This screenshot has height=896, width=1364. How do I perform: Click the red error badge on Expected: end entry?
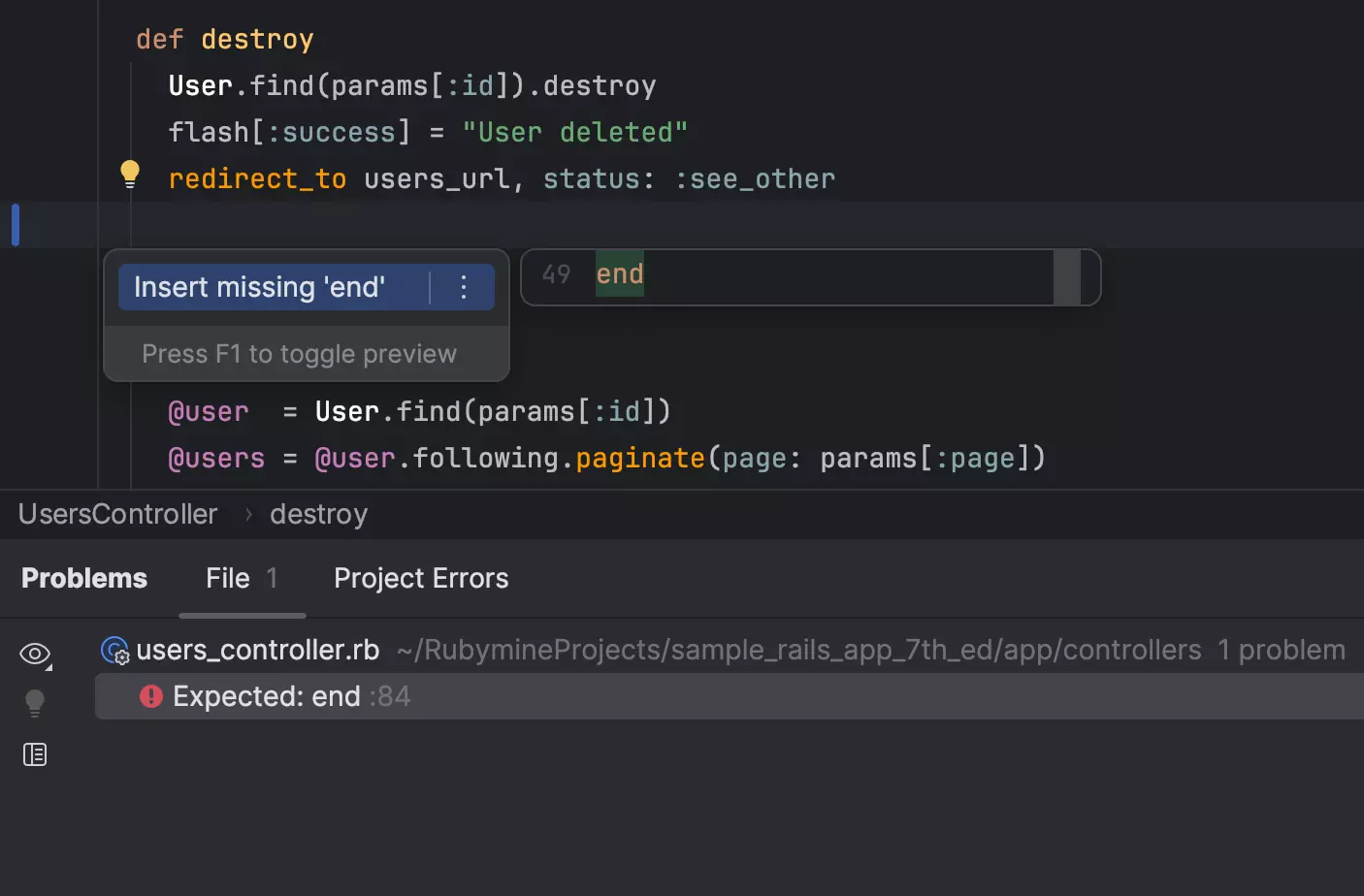tap(150, 696)
